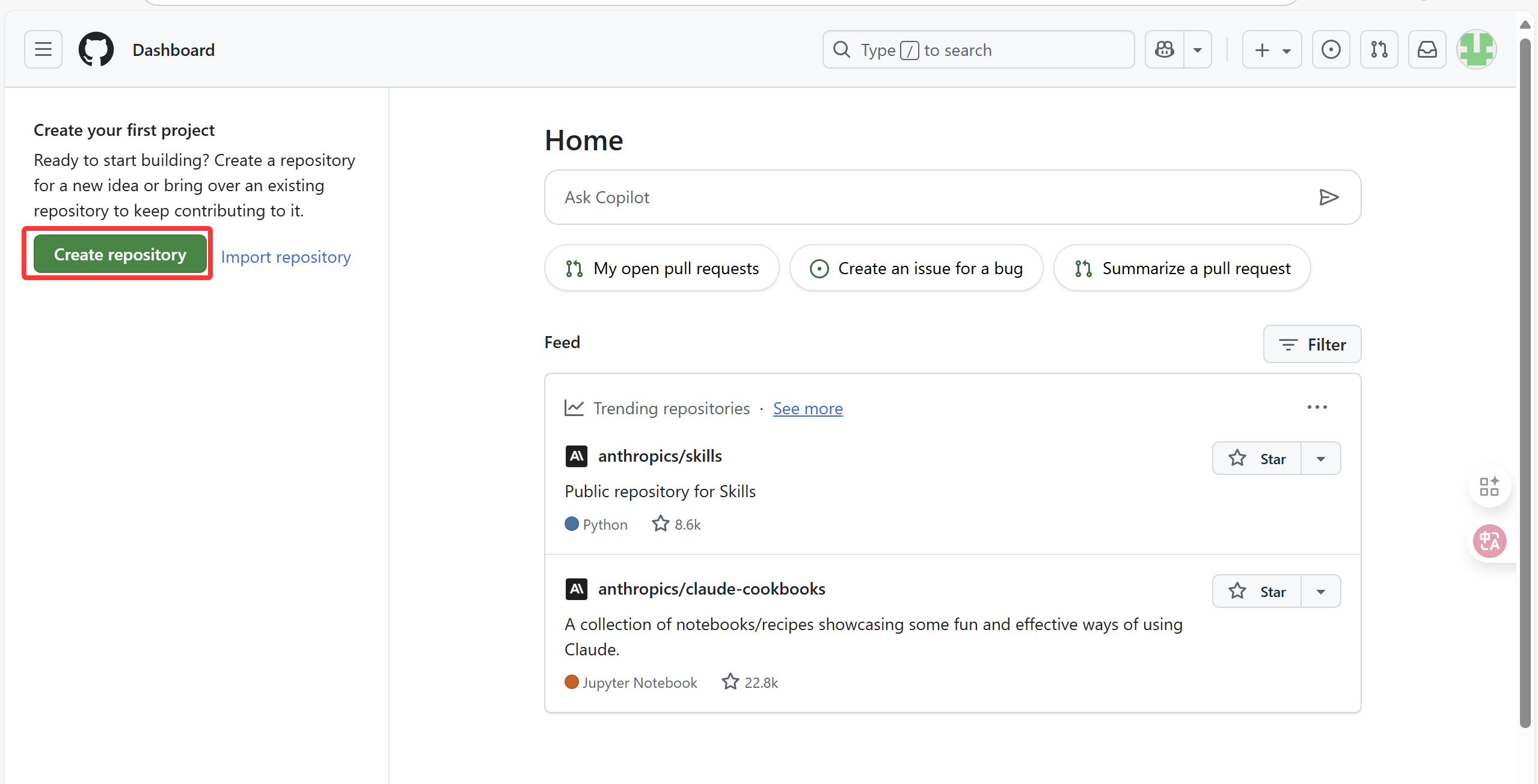Send the Ask Copilot prompt arrow
The width and height of the screenshot is (1538, 784).
pos(1328,197)
